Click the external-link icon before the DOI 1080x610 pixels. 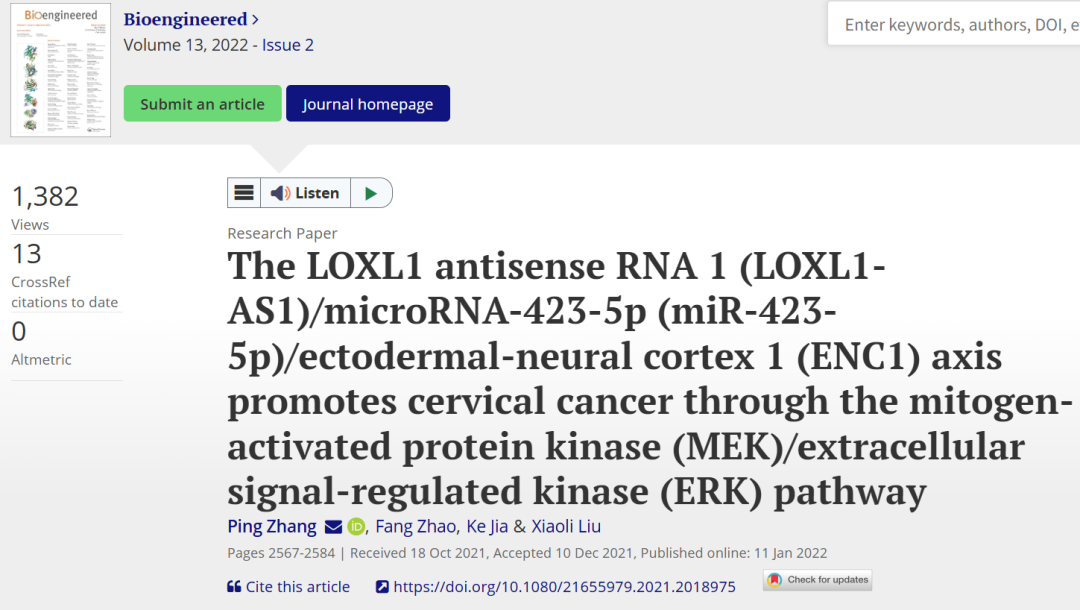pos(382,587)
